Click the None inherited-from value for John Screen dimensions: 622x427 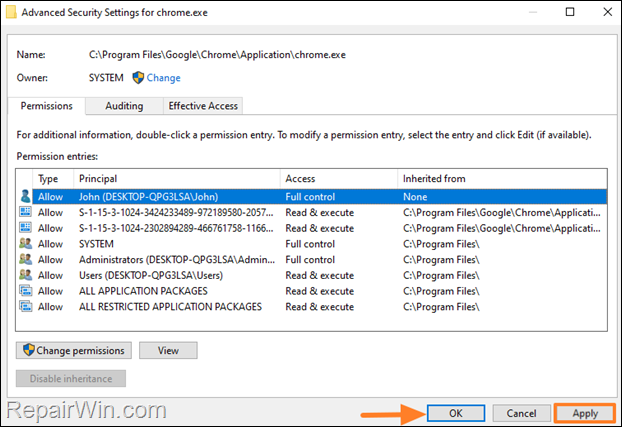(x=415, y=197)
